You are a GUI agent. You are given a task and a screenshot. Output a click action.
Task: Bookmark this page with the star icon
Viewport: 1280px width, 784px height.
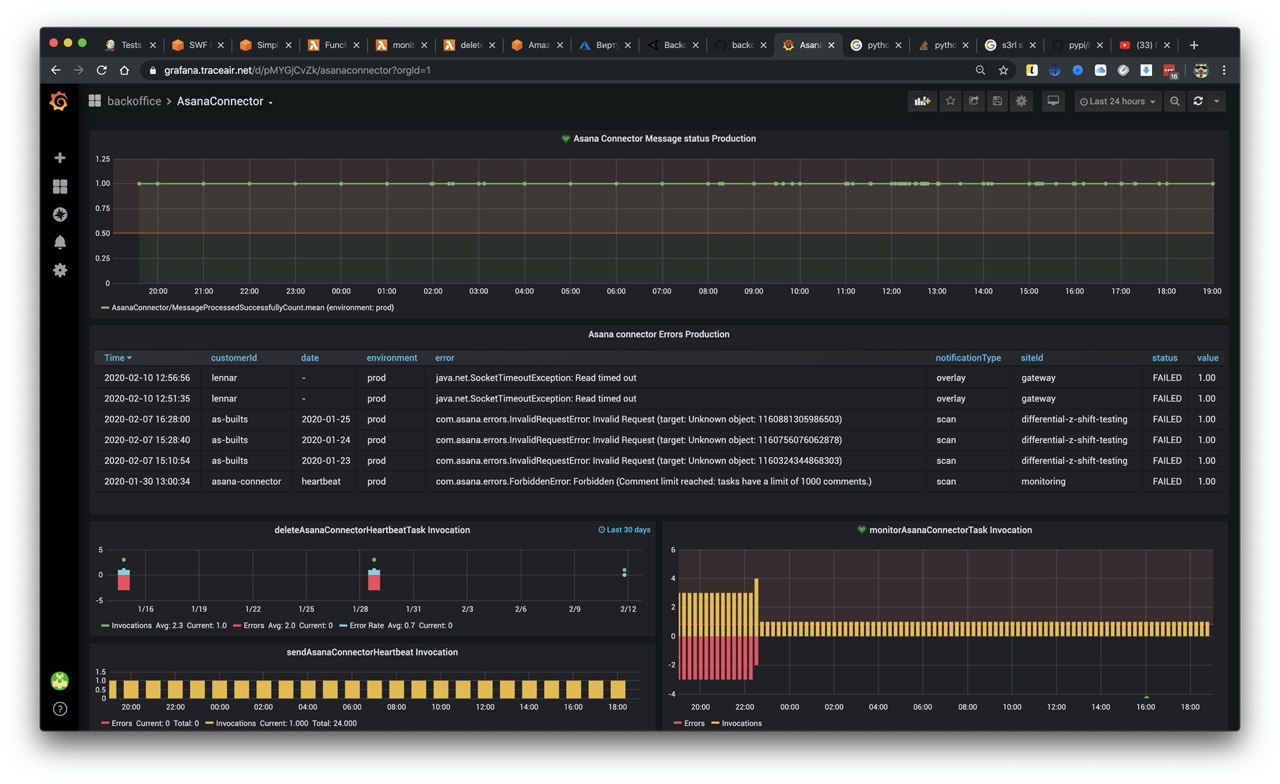[x=1003, y=70]
